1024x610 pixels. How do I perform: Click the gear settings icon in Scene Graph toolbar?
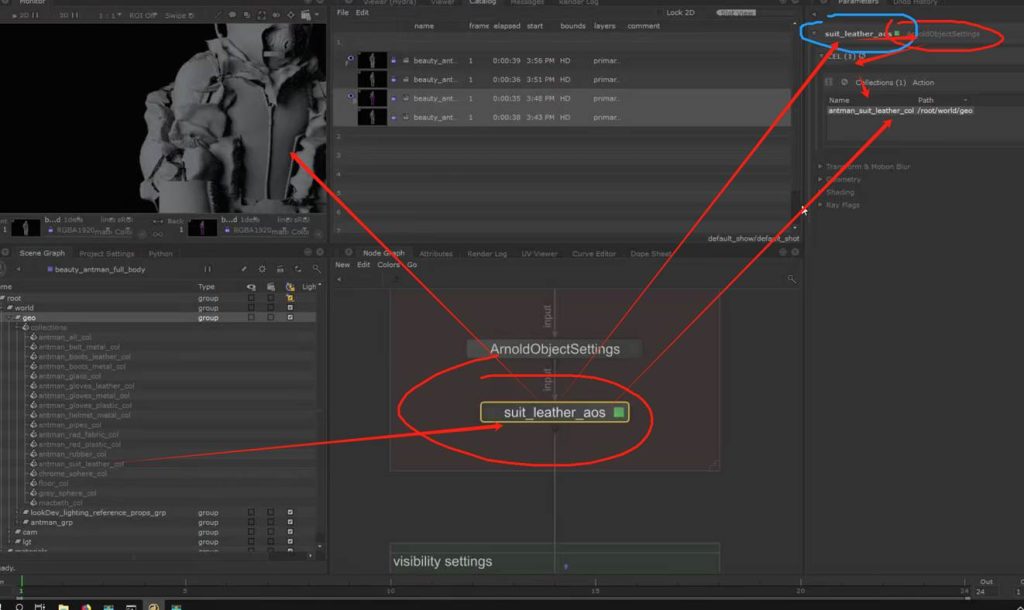point(262,269)
